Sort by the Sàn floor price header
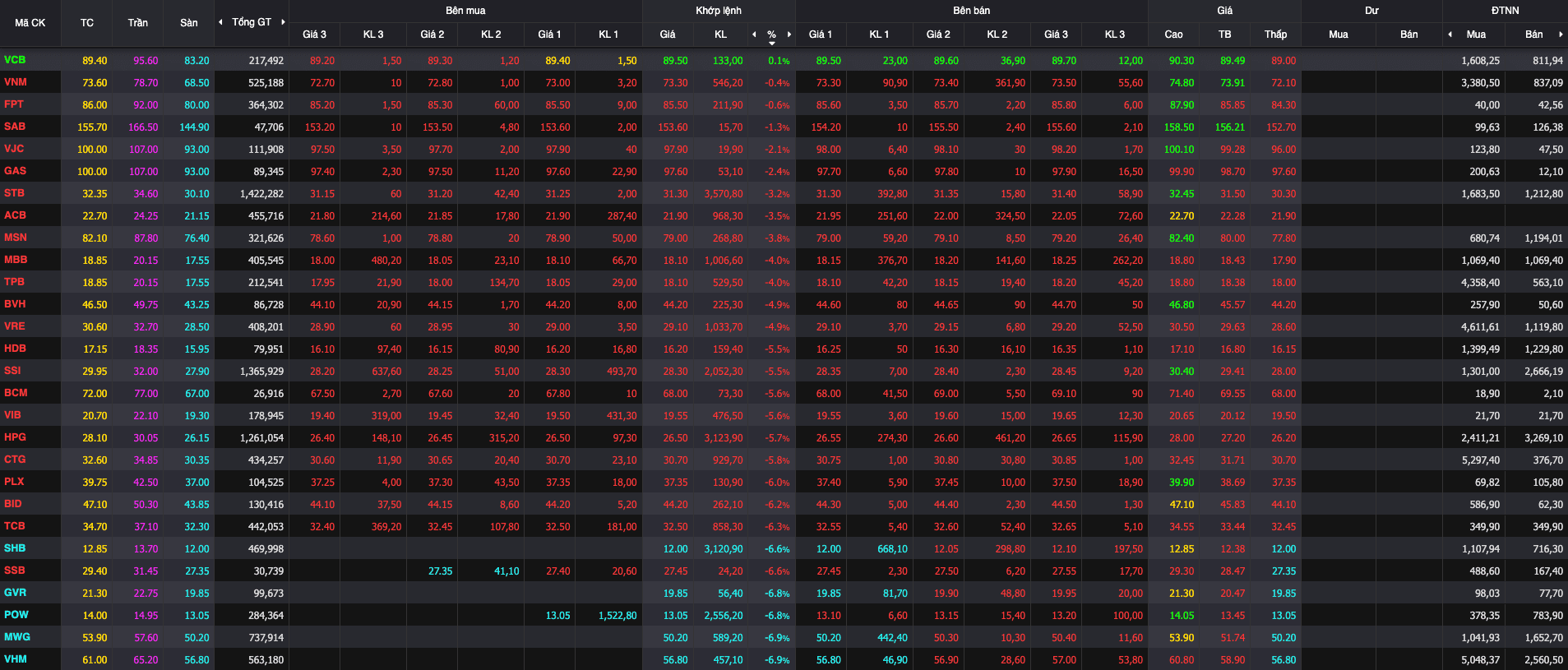This screenshot has height=670, width=1568. click(189, 23)
